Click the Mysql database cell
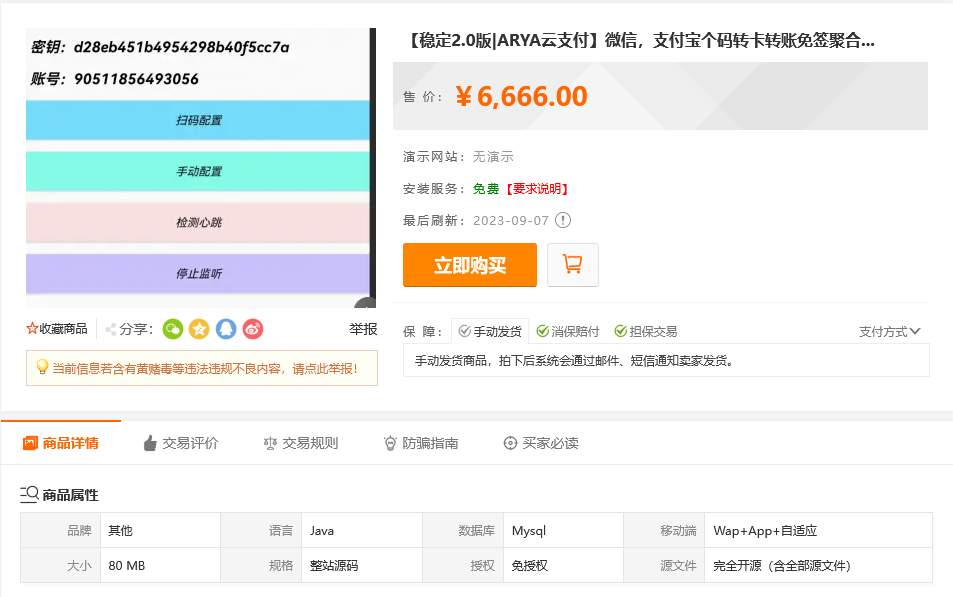 [563, 531]
